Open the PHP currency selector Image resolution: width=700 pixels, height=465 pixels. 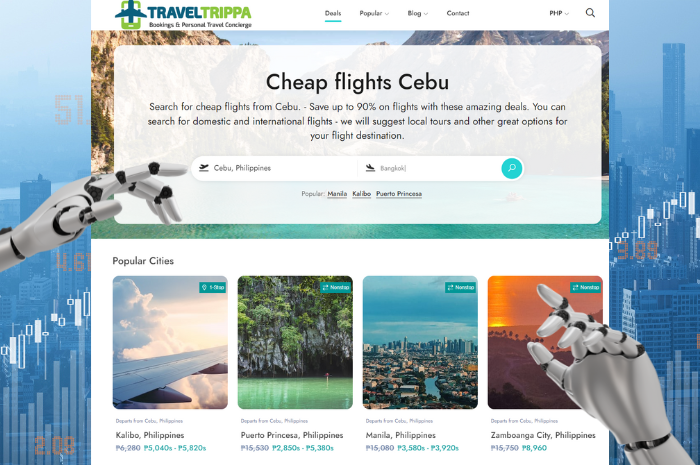pos(559,13)
